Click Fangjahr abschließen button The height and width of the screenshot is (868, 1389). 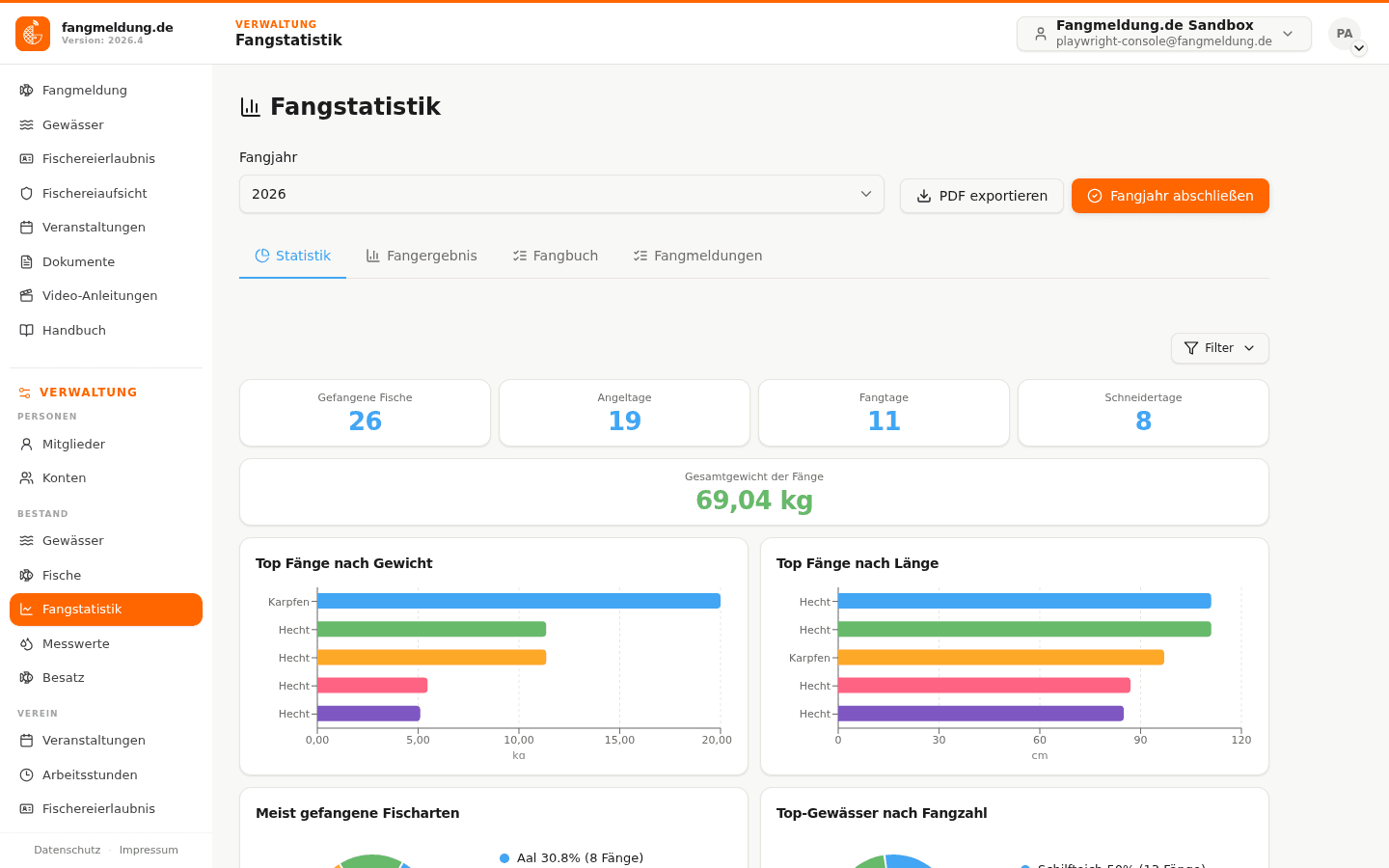[x=1170, y=196]
